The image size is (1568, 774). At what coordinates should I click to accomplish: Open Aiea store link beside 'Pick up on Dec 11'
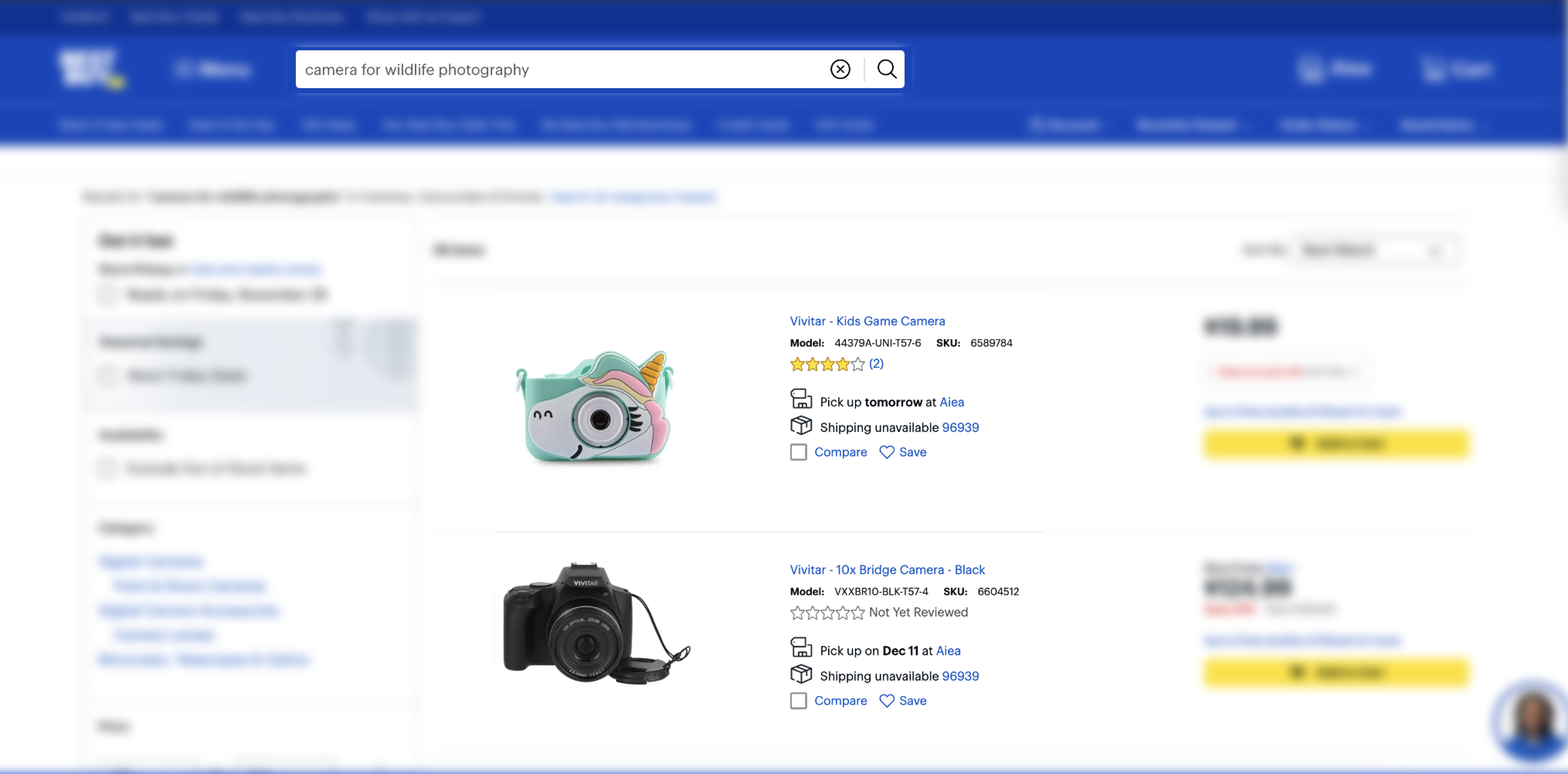[948, 651]
